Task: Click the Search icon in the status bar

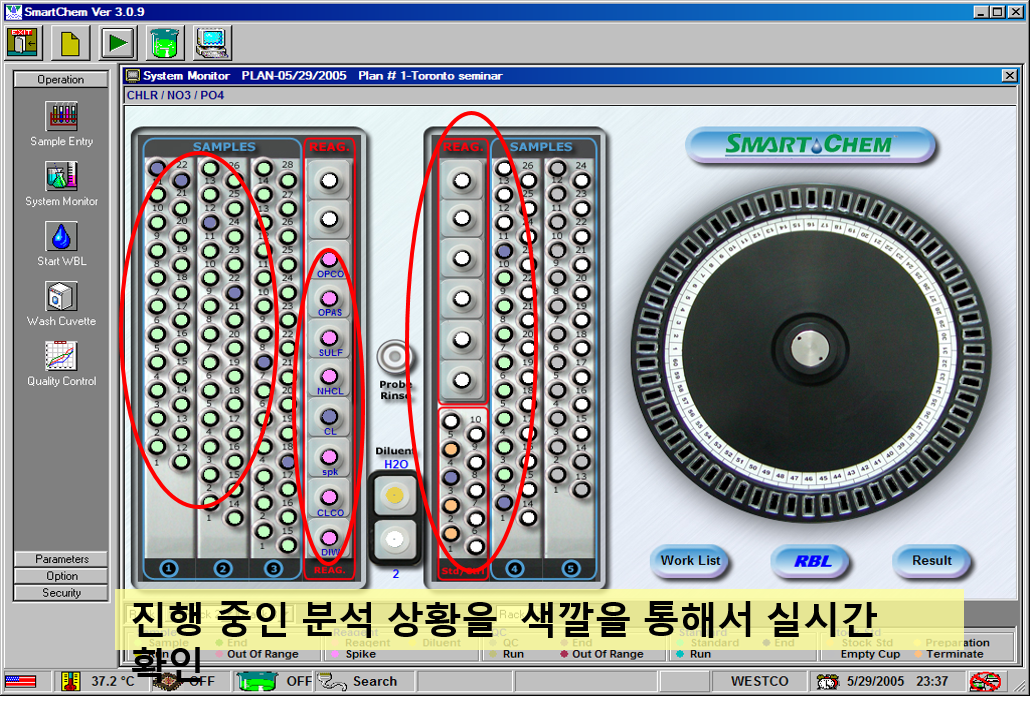Action: point(331,681)
